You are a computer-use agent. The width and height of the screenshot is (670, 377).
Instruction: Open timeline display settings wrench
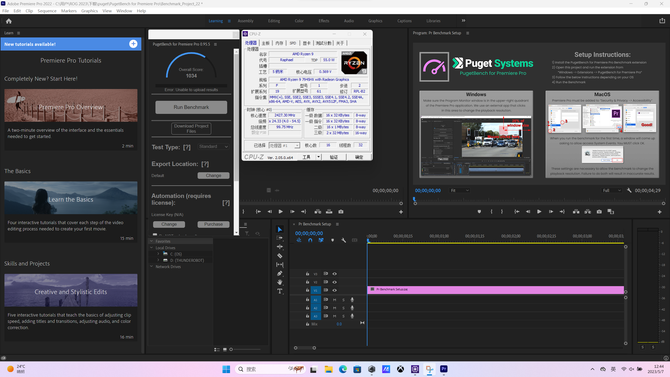[x=344, y=240]
